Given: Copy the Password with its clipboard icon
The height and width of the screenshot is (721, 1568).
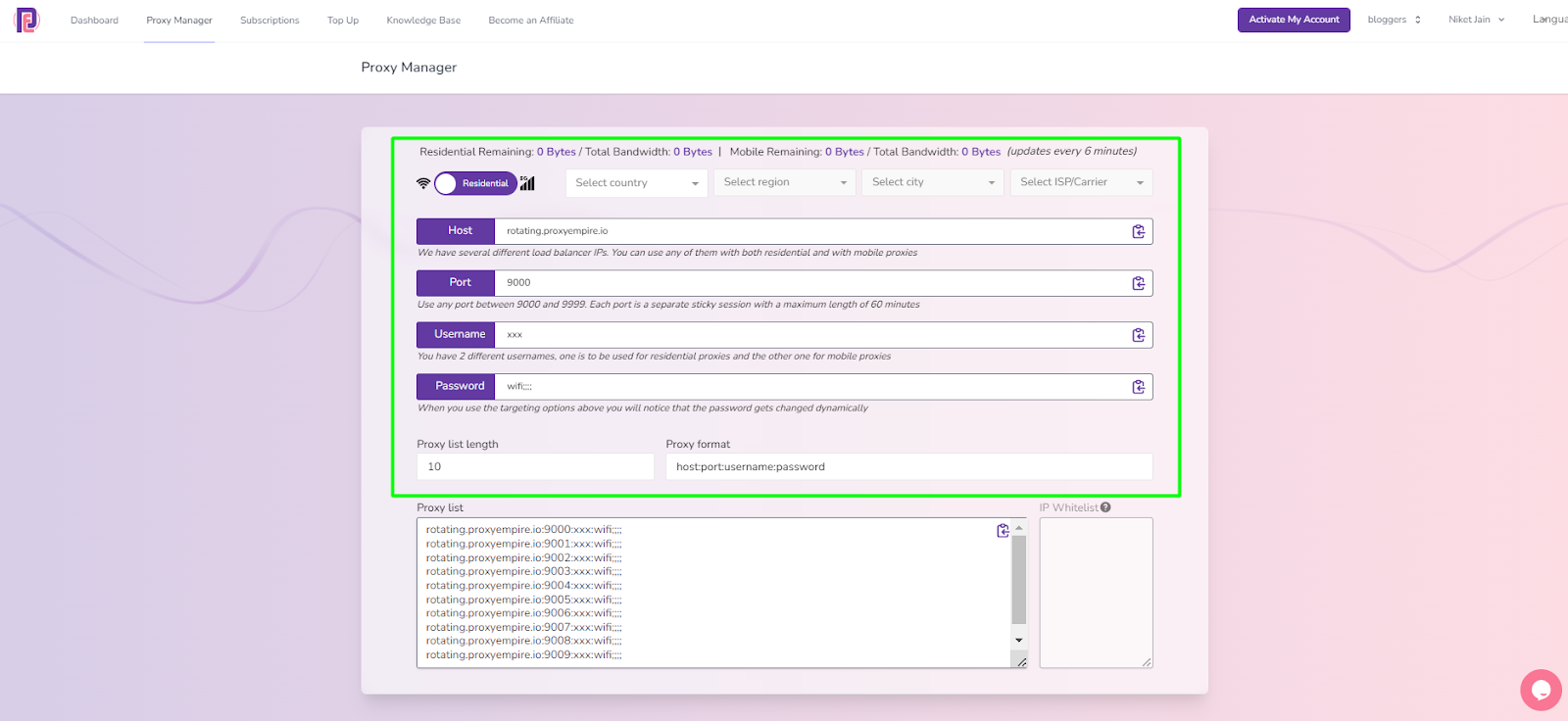Looking at the screenshot, I should [1138, 387].
